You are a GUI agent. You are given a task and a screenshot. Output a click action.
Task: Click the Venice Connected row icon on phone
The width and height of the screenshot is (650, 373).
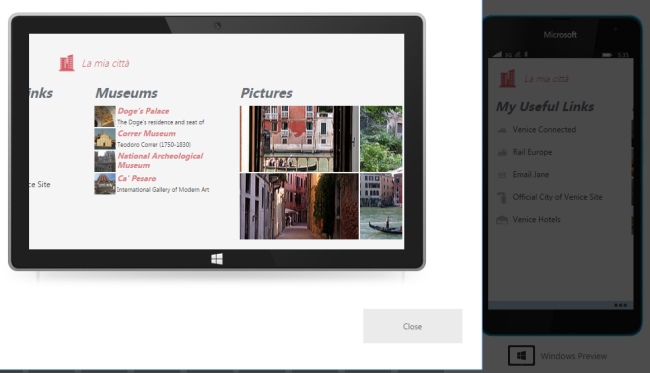pyautogui.click(x=502, y=130)
